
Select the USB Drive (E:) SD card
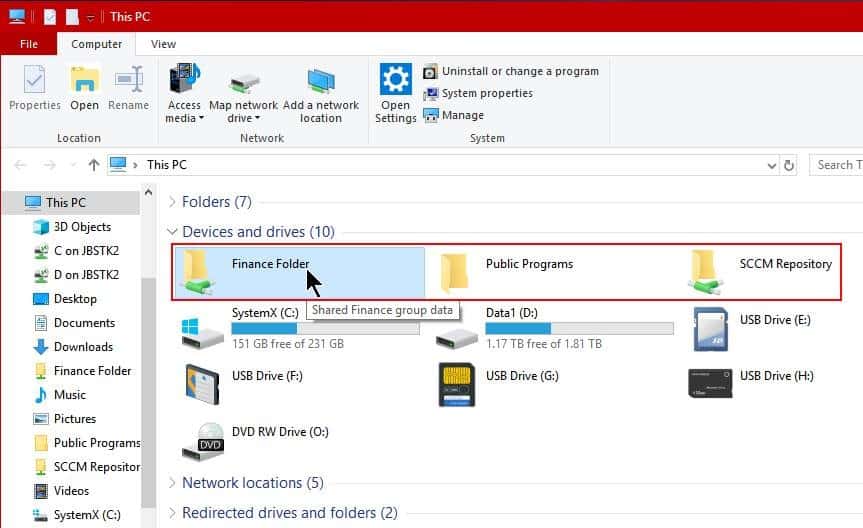click(711, 329)
